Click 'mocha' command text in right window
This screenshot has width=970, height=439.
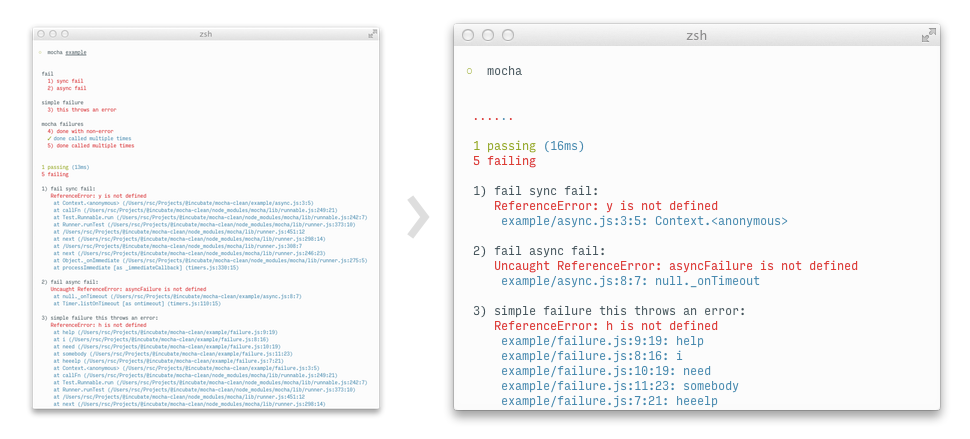click(x=504, y=71)
